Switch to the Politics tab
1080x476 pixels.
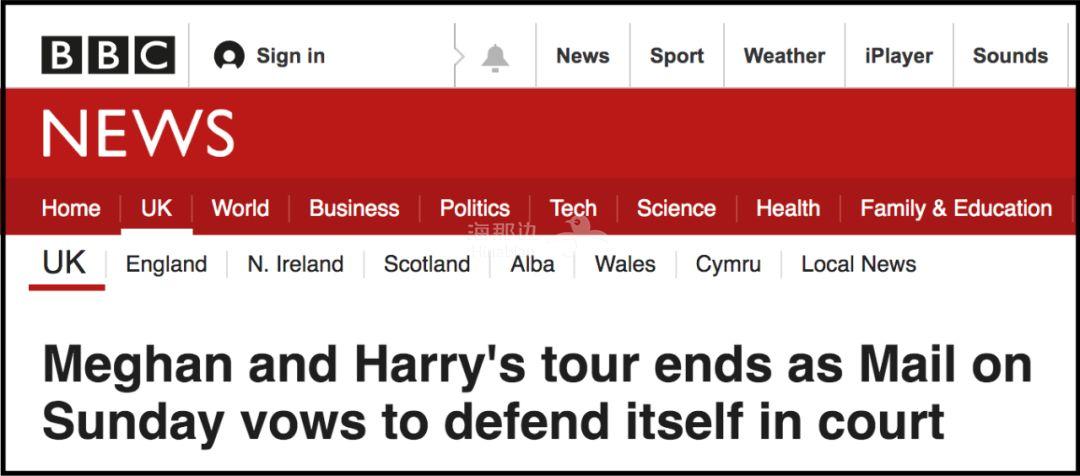tap(474, 208)
